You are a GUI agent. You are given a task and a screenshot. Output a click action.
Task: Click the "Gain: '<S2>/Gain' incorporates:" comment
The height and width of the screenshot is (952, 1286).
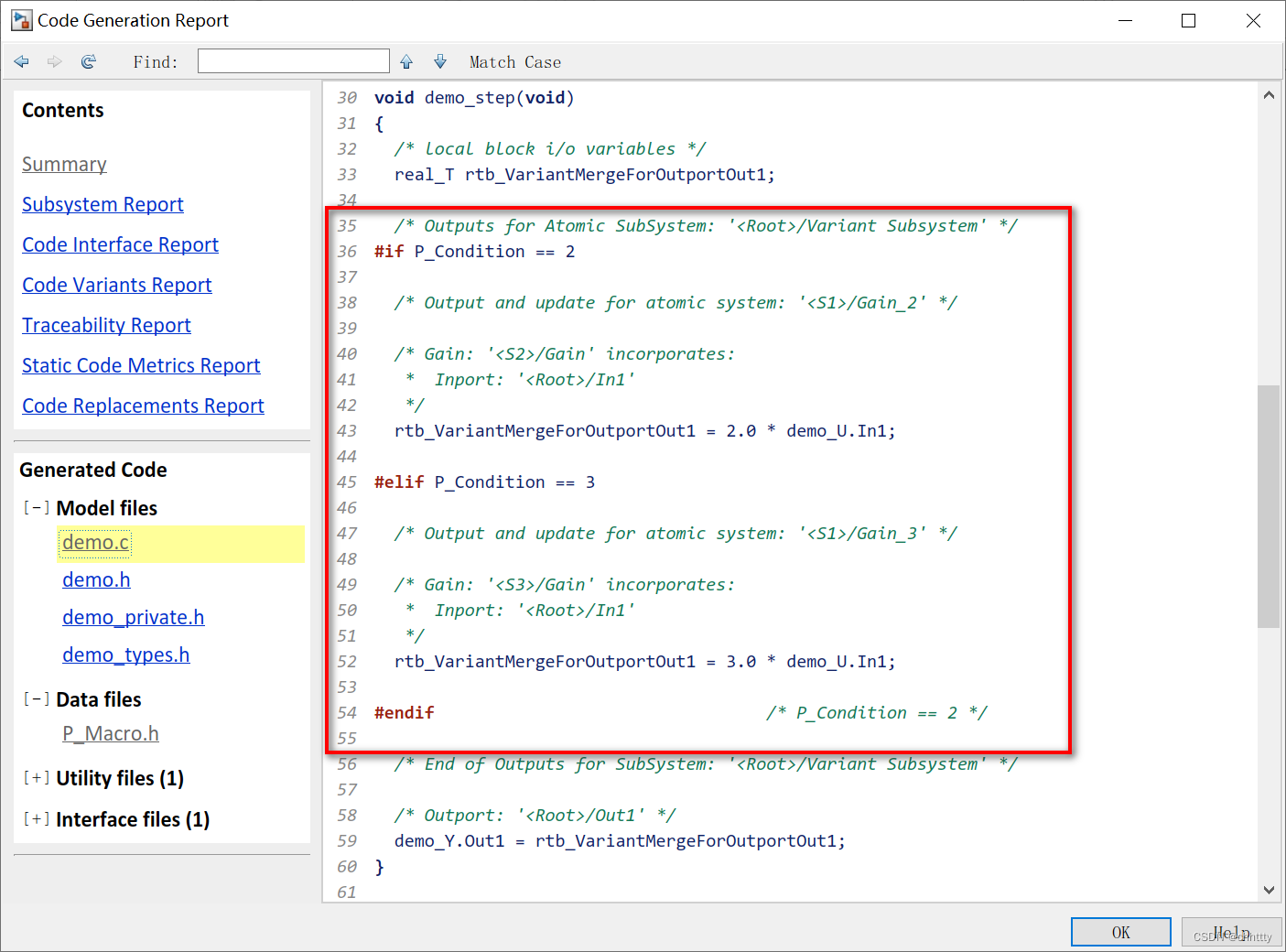[565, 354]
